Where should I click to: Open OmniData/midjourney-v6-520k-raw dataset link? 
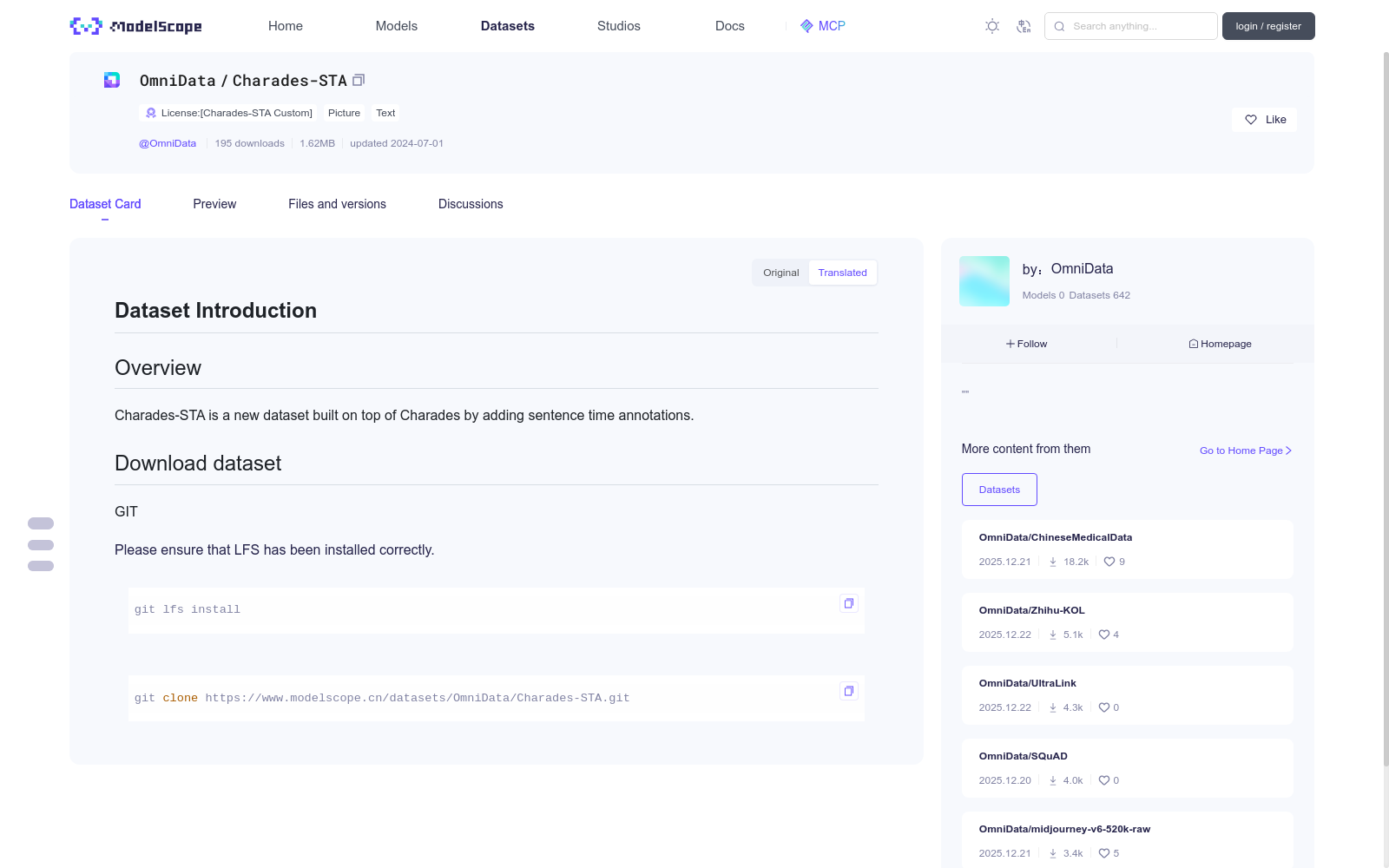point(1065,829)
